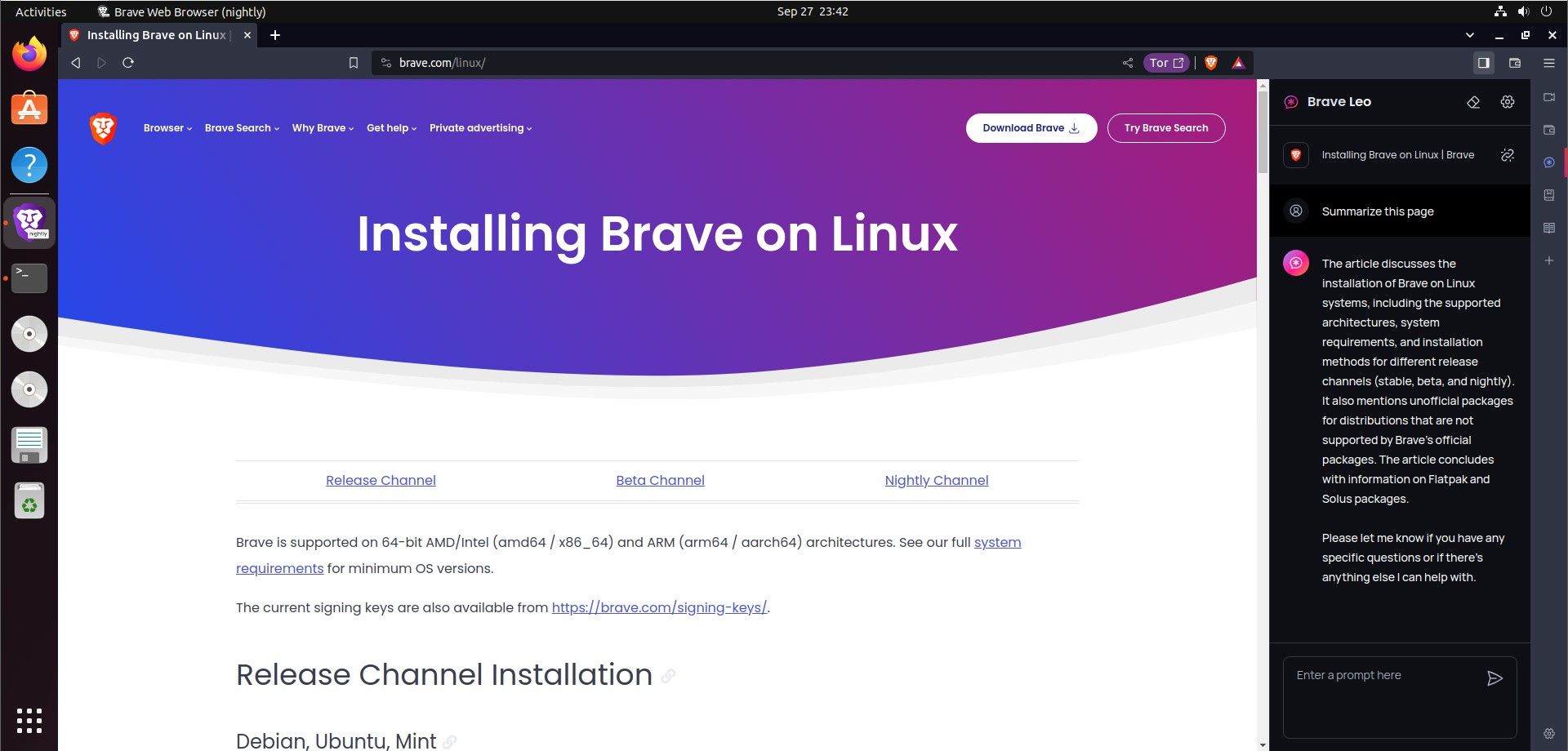Click the Download Brave button
1568x751 pixels.
tap(1031, 128)
